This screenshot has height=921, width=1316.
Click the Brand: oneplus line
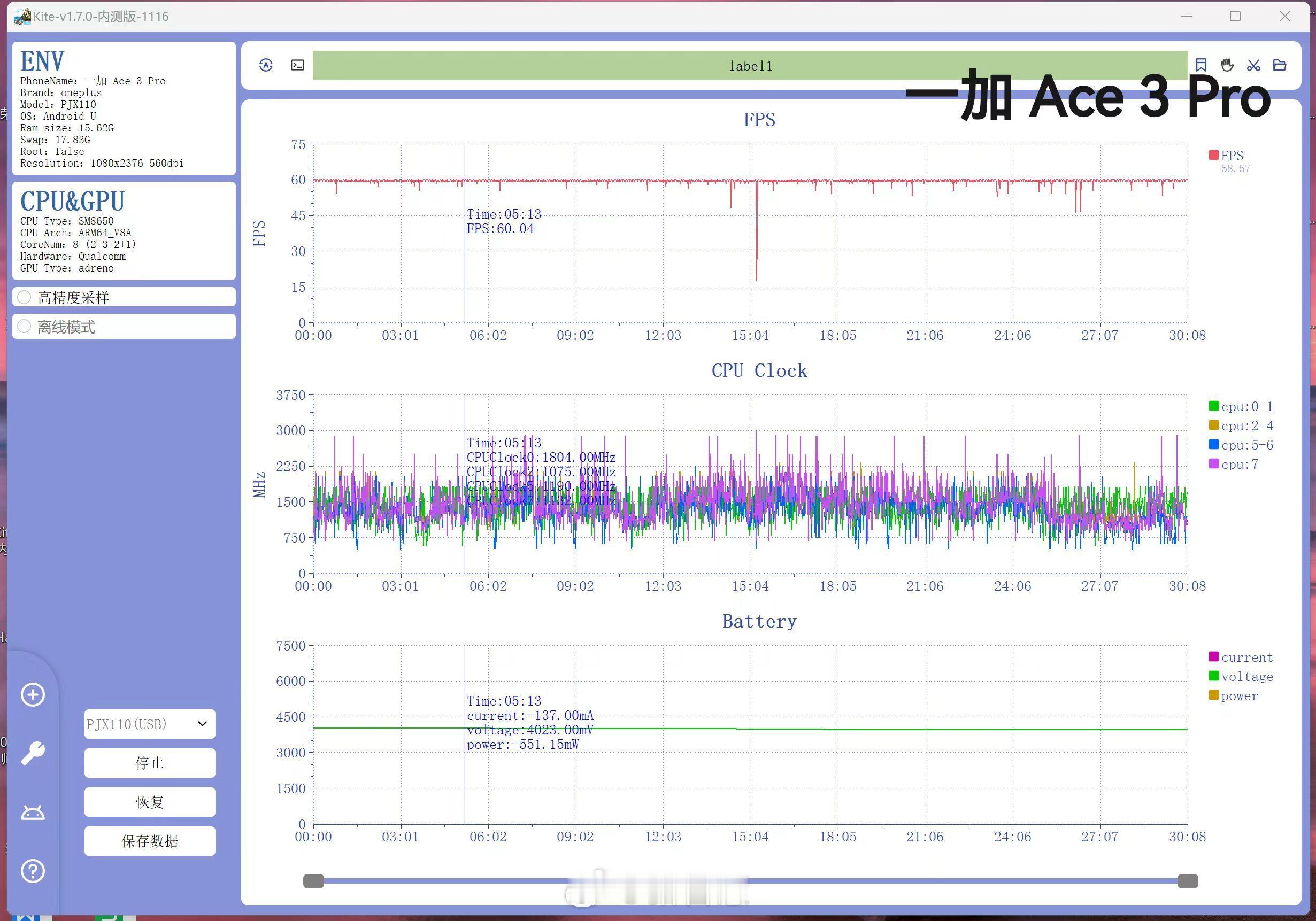(x=61, y=93)
